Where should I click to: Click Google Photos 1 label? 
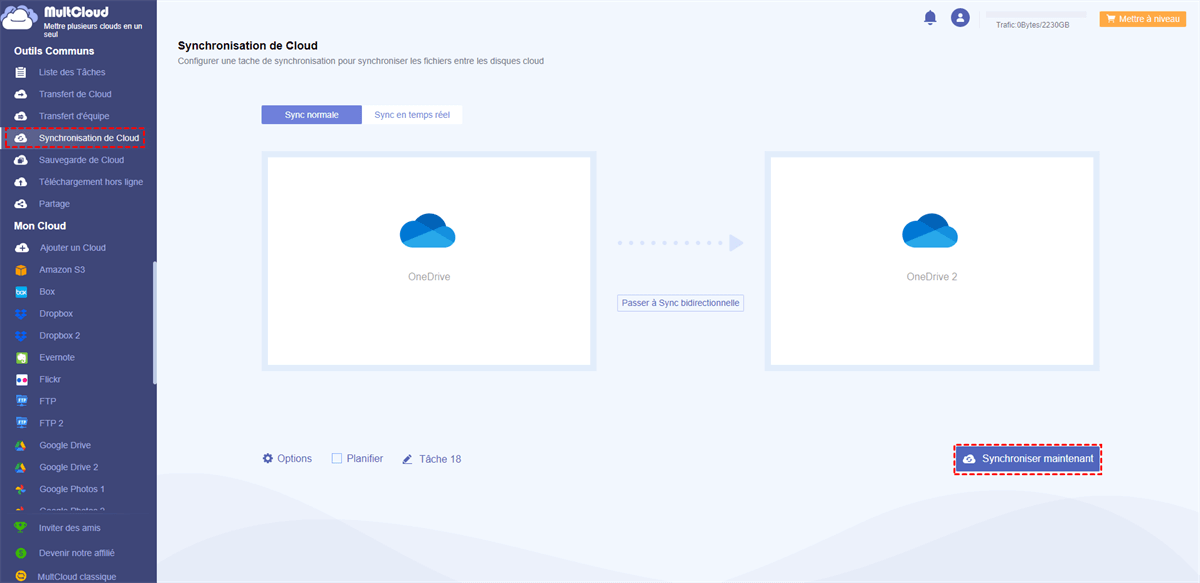72,489
